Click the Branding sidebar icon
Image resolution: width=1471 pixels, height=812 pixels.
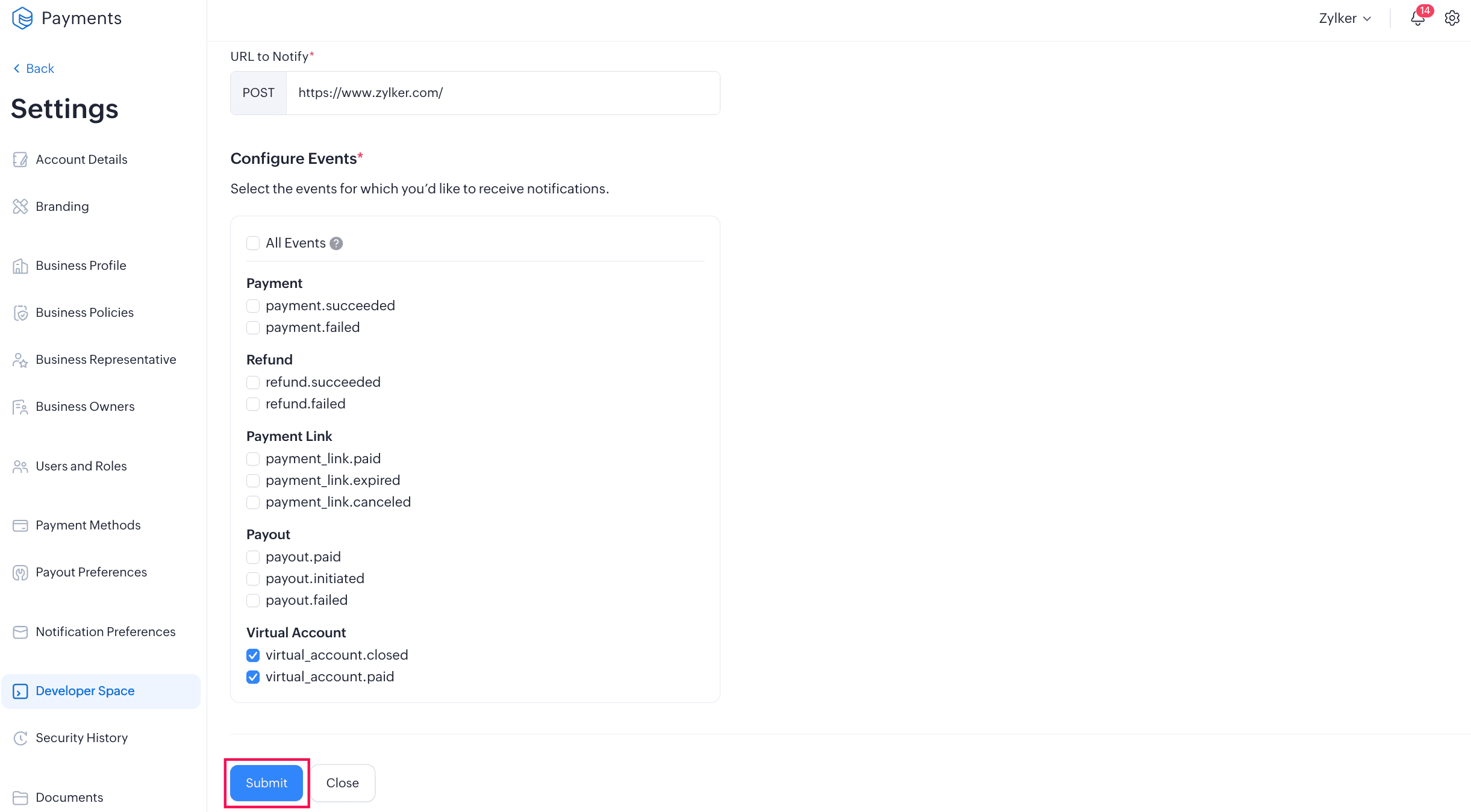coord(20,207)
